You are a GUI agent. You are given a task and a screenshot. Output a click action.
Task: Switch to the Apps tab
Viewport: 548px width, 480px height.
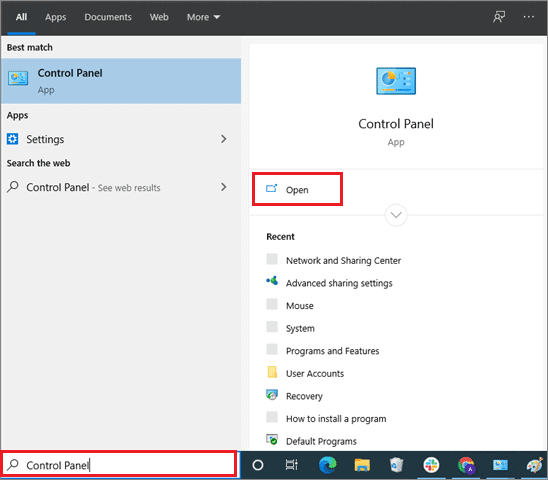[x=55, y=17]
